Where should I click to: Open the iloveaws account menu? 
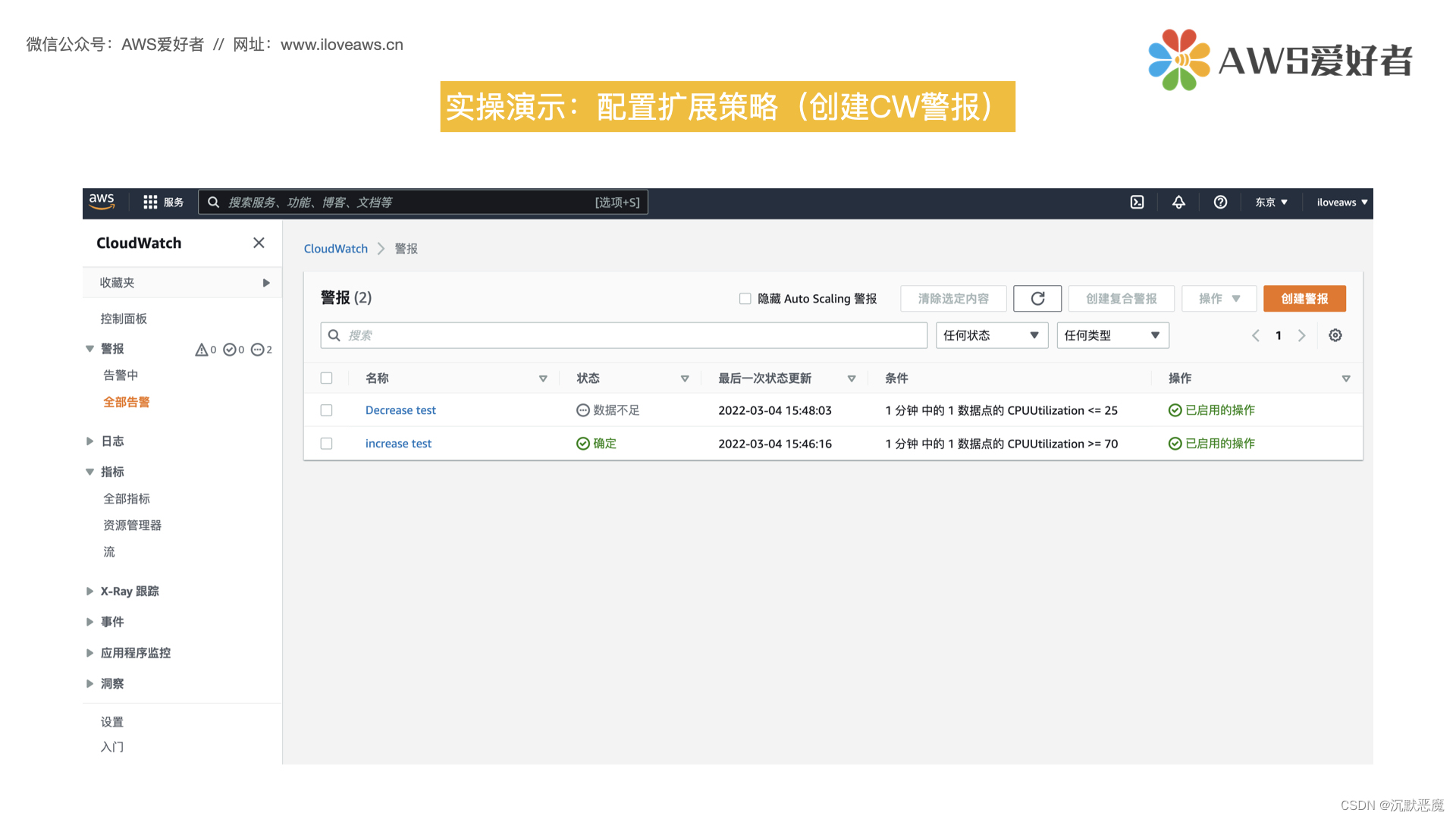1342,202
